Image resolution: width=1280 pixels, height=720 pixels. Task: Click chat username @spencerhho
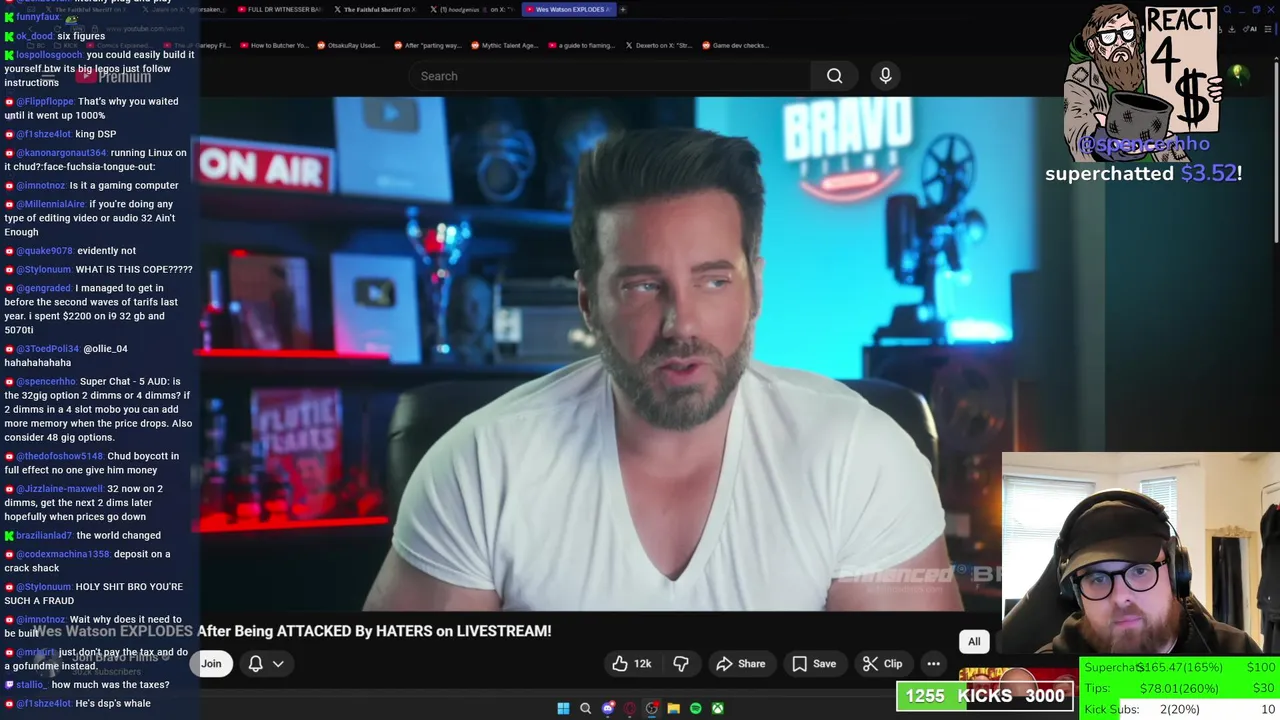(46, 381)
